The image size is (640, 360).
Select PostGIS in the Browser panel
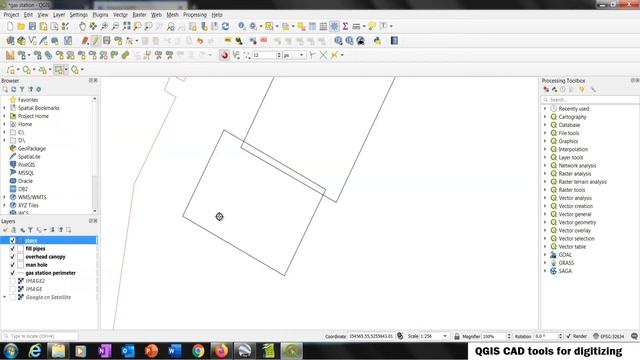(x=26, y=165)
